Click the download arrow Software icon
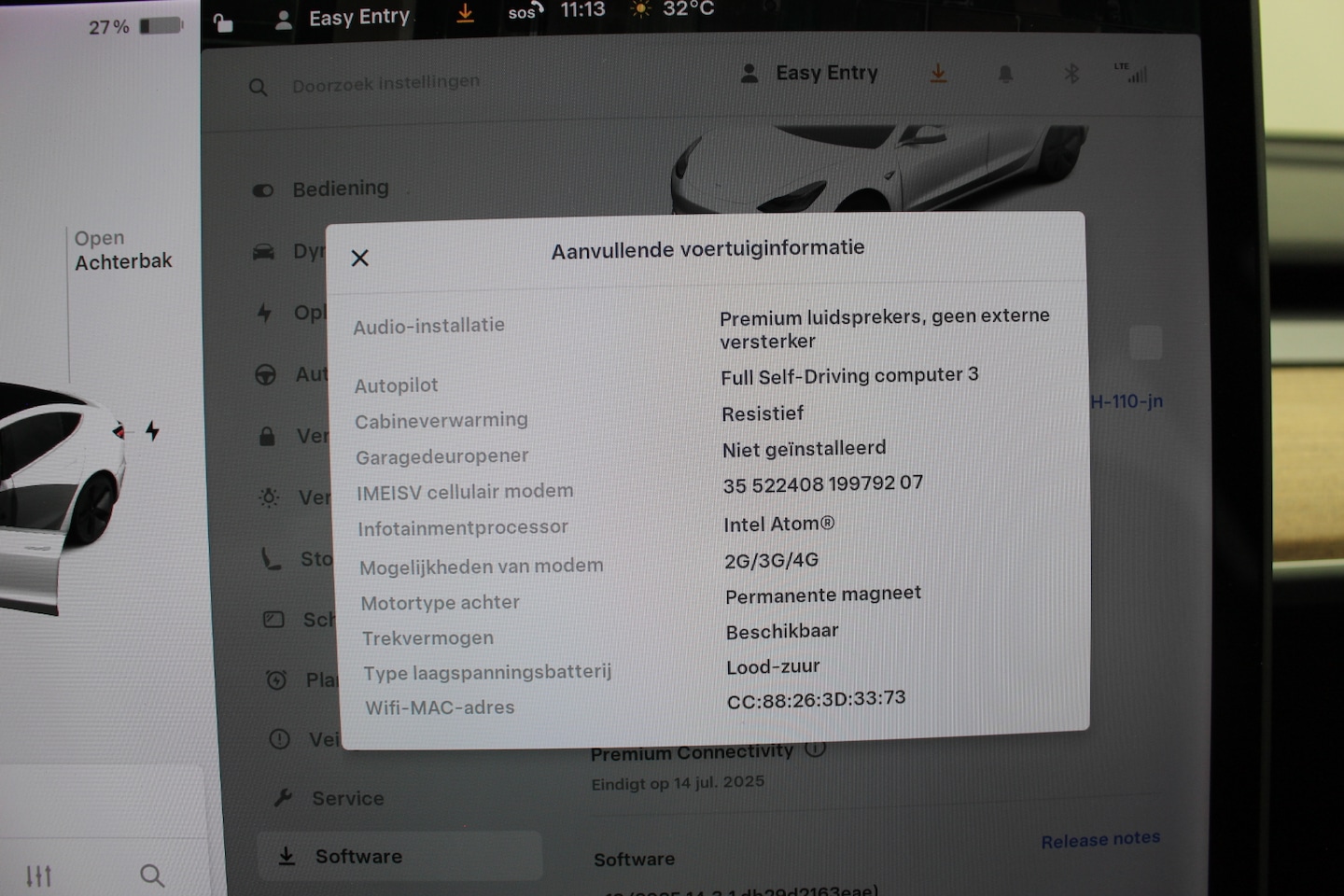The width and height of the screenshot is (1344, 896). pyautogui.click(x=287, y=856)
